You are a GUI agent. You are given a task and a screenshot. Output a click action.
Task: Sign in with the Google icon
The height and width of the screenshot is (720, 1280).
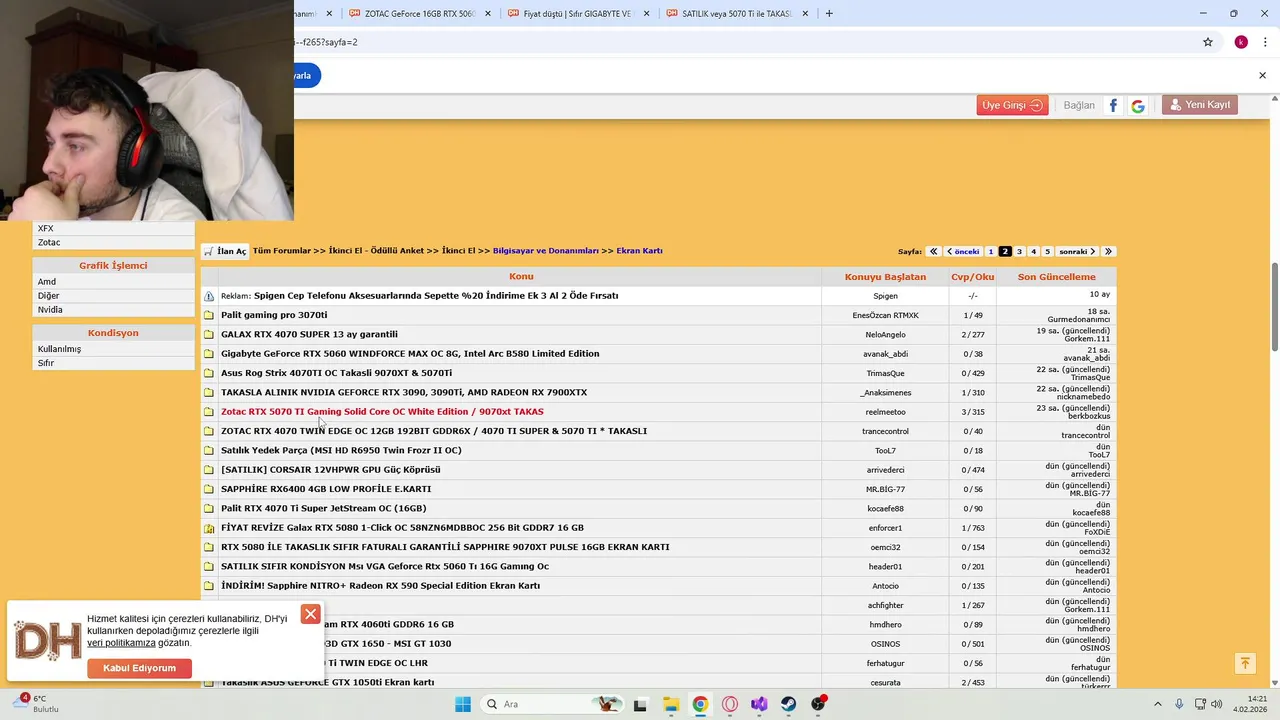[x=1138, y=105]
